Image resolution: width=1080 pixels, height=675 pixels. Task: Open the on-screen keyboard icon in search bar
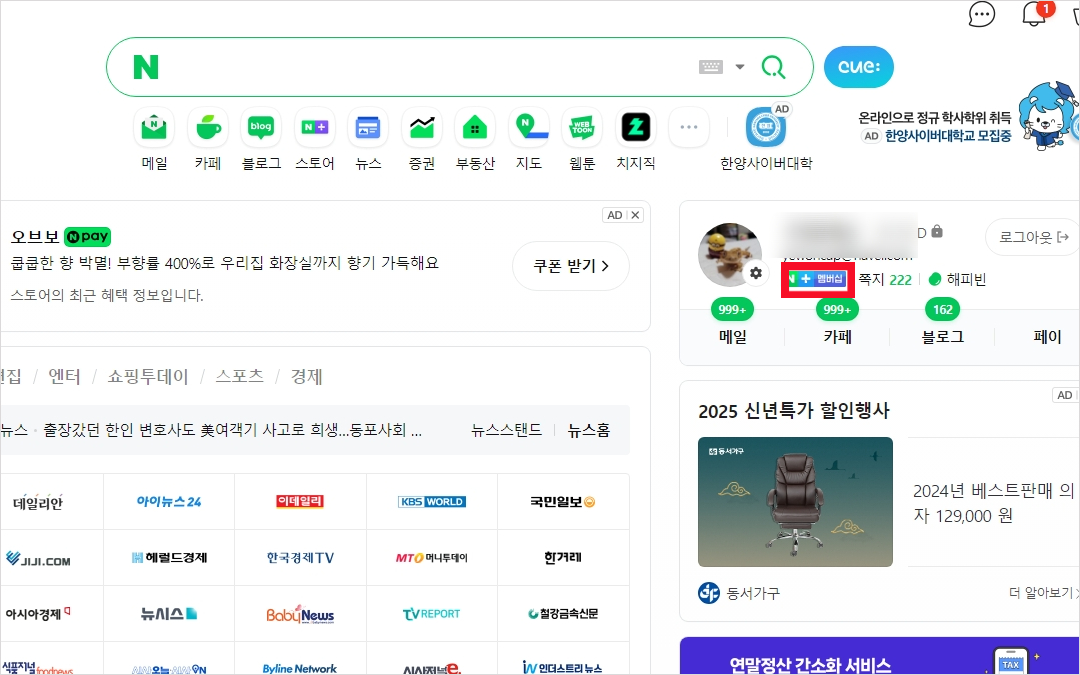[711, 67]
